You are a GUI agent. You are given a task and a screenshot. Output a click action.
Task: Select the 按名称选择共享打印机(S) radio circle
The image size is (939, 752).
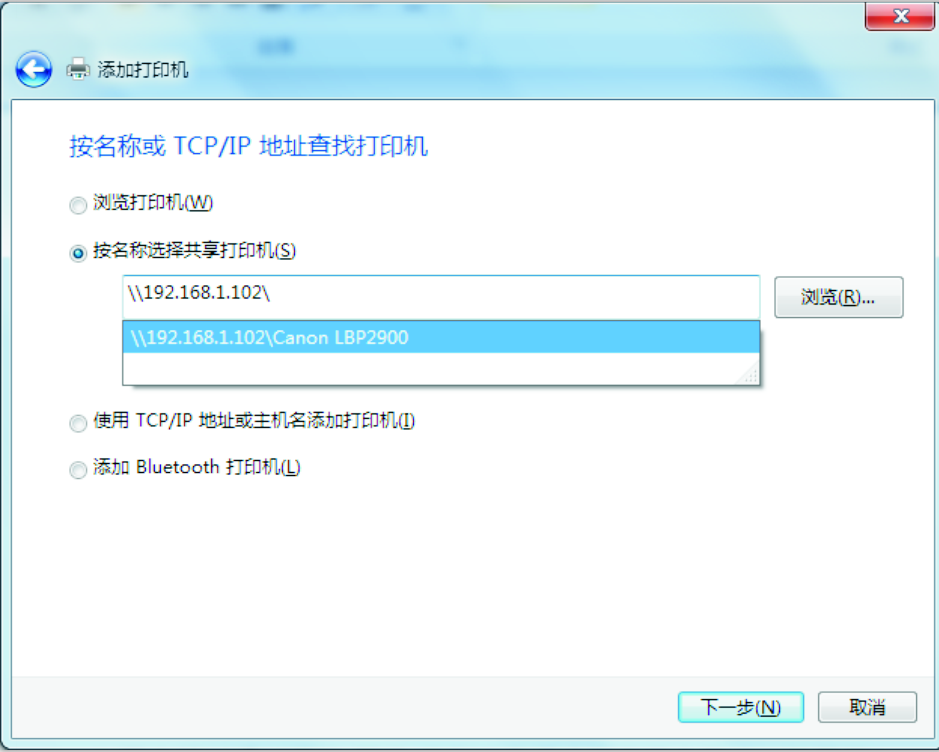[78, 253]
